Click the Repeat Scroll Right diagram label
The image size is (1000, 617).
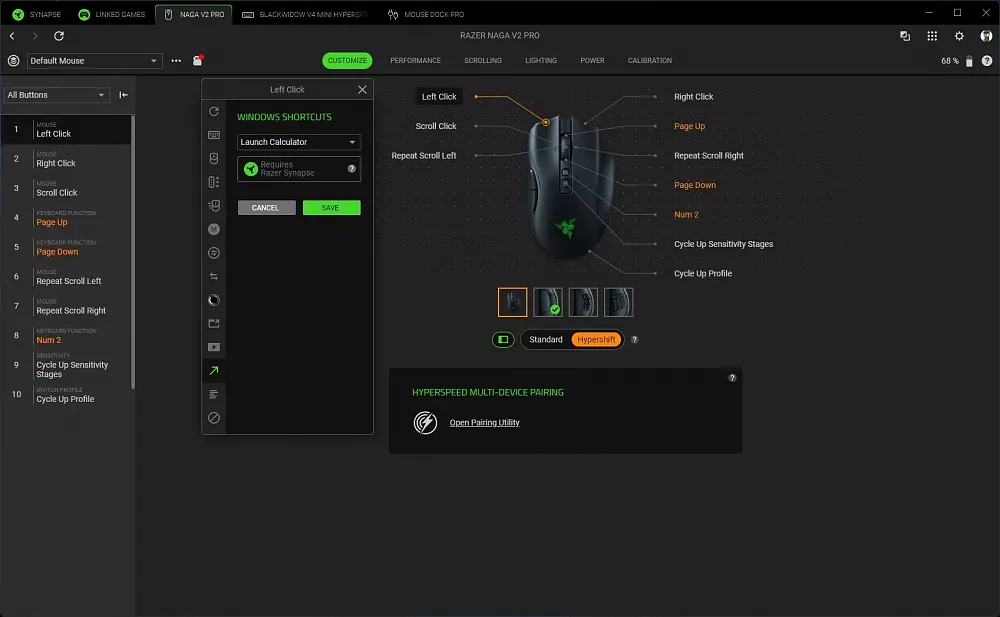[709, 156]
